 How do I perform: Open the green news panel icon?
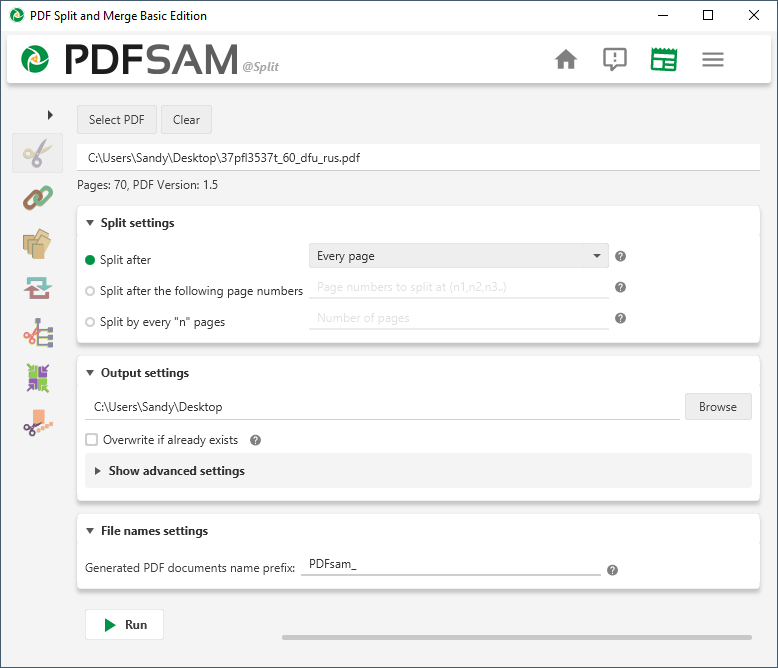click(663, 60)
